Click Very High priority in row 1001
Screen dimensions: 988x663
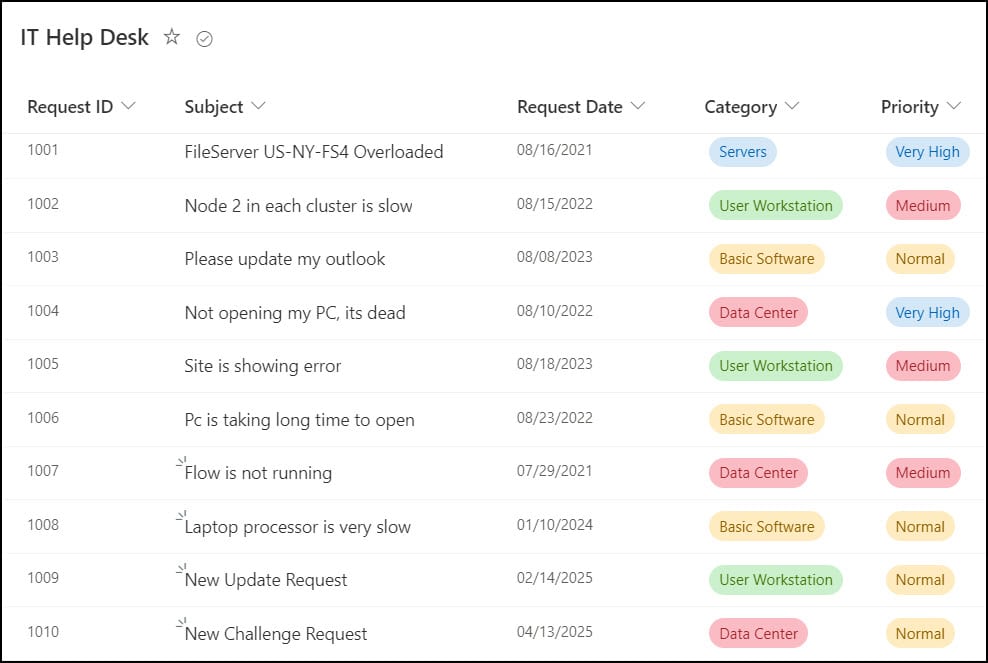click(928, 152)
